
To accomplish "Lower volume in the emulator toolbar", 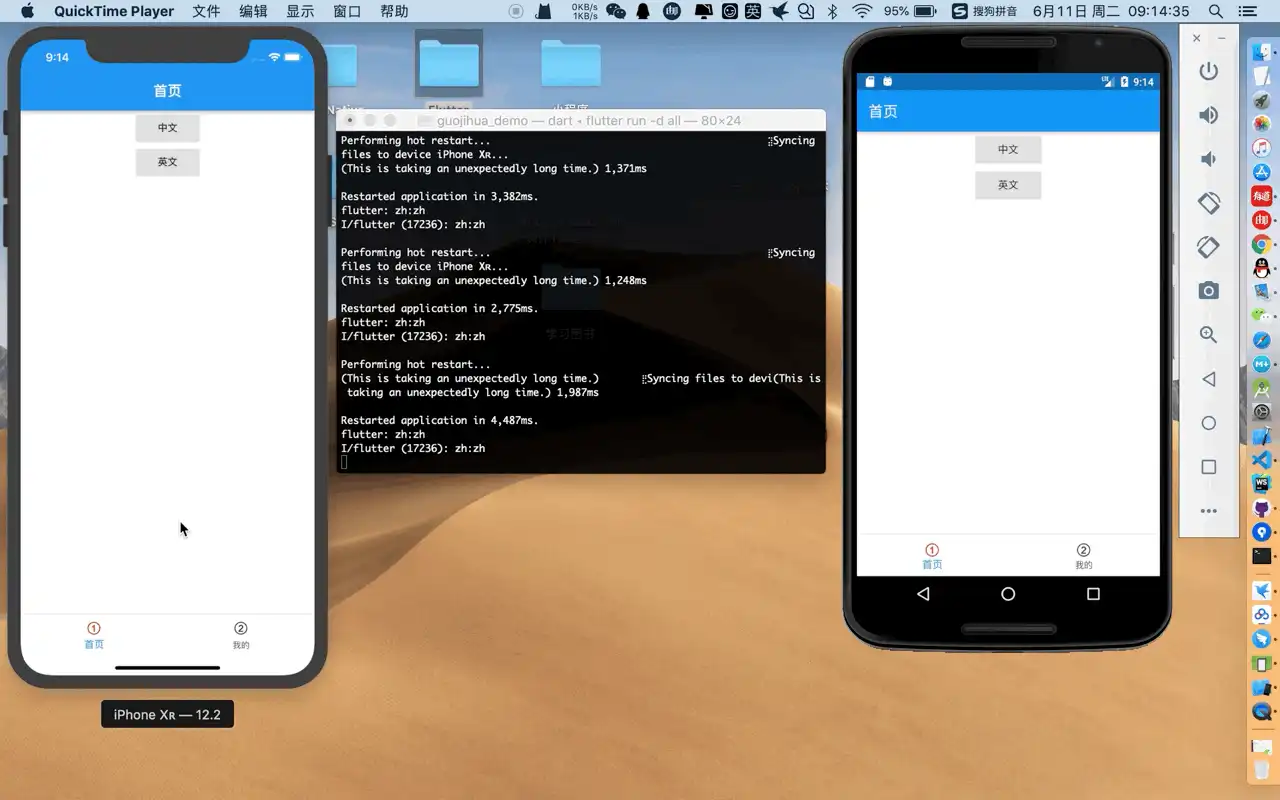I will [x=1208, y=159].
